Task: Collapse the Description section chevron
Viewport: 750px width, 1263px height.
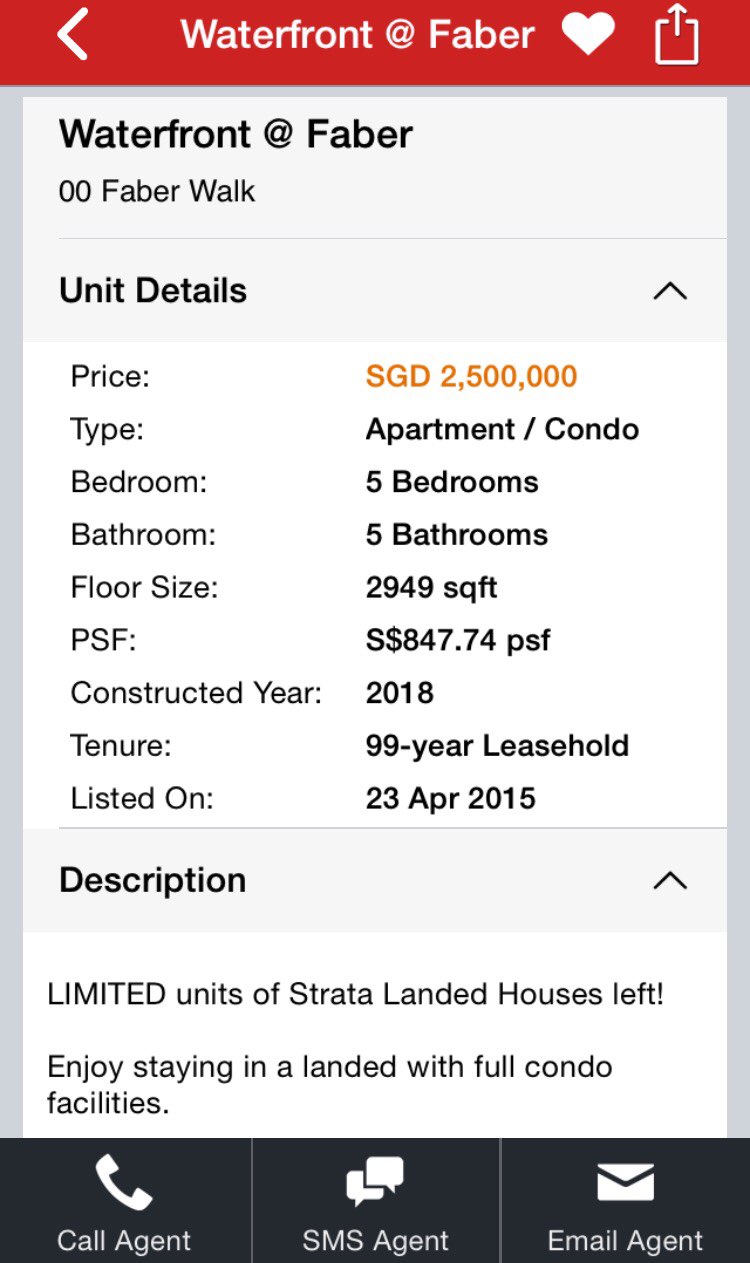Action: [670, 880]
